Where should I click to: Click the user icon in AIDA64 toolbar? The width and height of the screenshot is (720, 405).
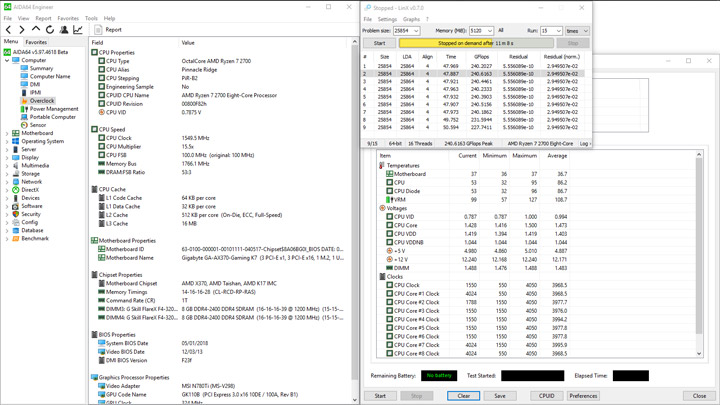(64, 30)
